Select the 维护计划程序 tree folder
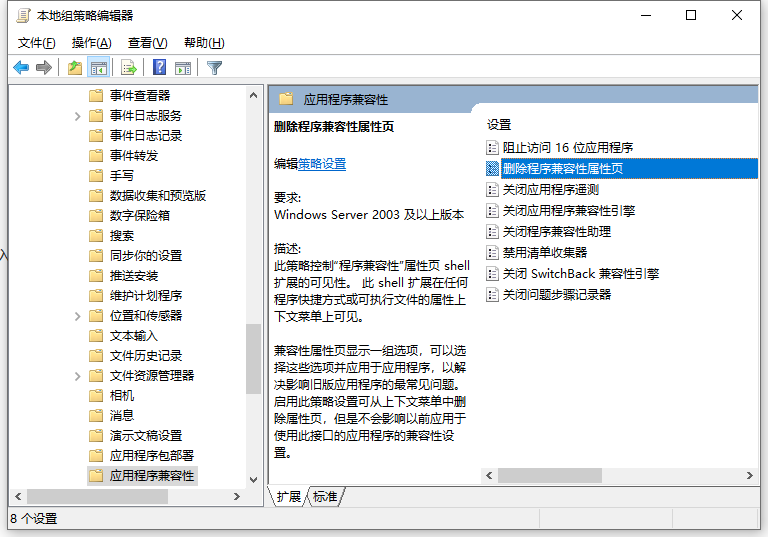768x537 pixels. coord(146,295)
